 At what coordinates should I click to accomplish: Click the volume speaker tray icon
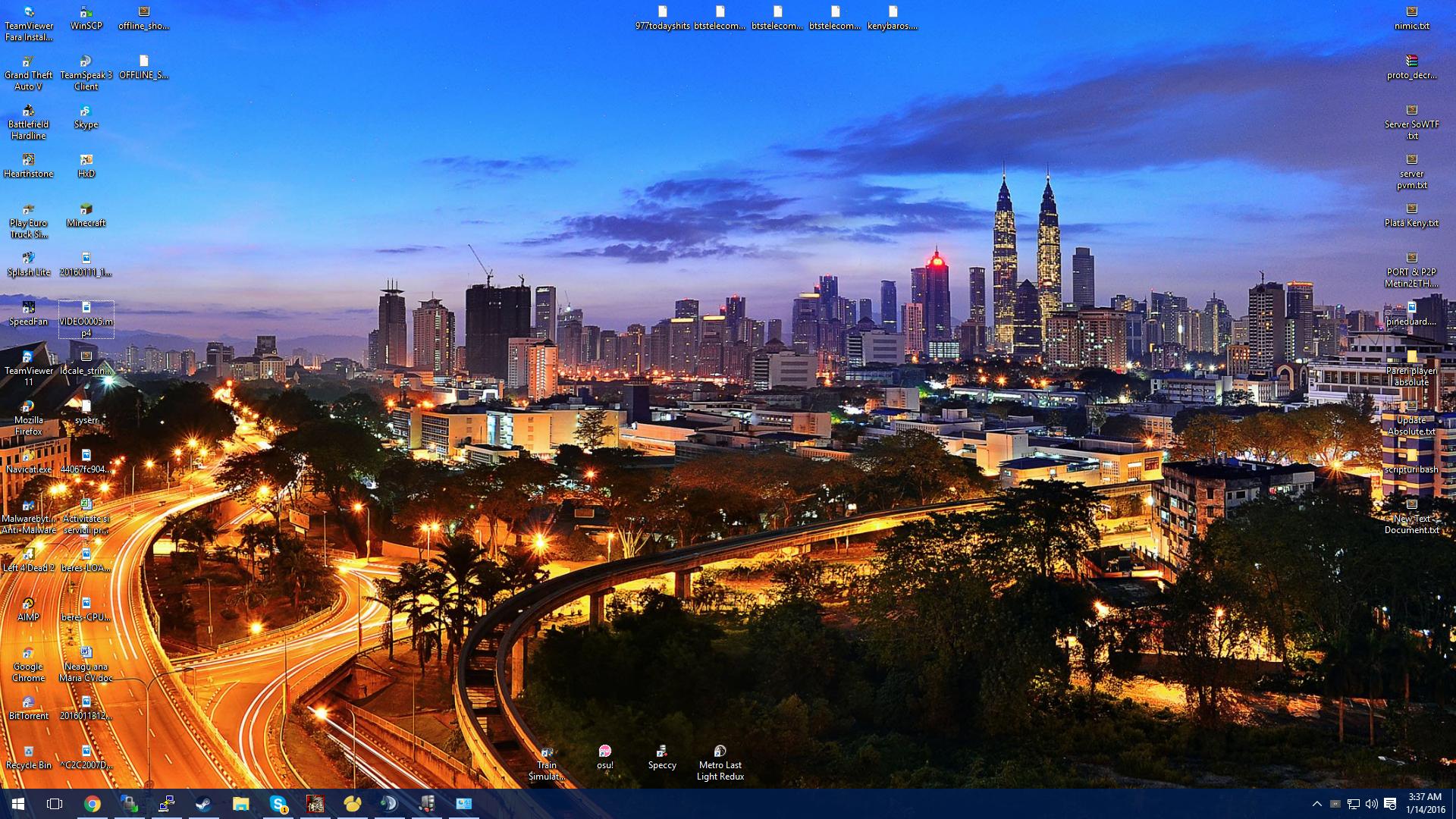[x=1371, y=804]
